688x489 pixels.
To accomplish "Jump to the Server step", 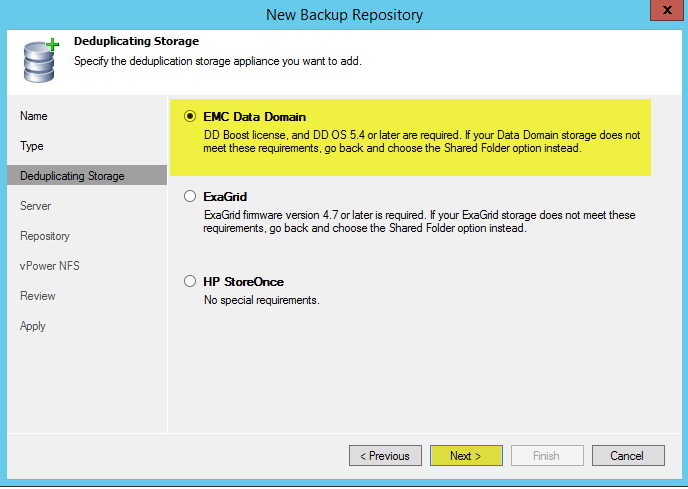I will 36,206.
